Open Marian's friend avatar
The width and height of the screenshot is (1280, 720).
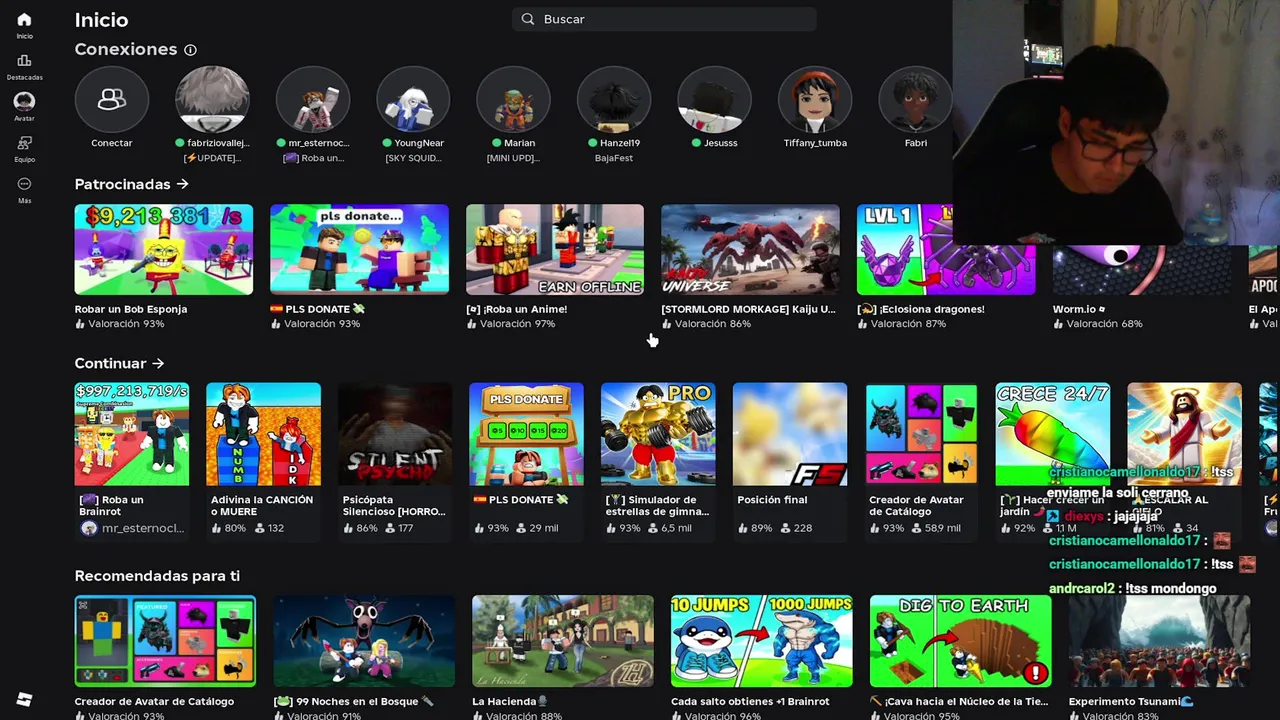[514, 99]
